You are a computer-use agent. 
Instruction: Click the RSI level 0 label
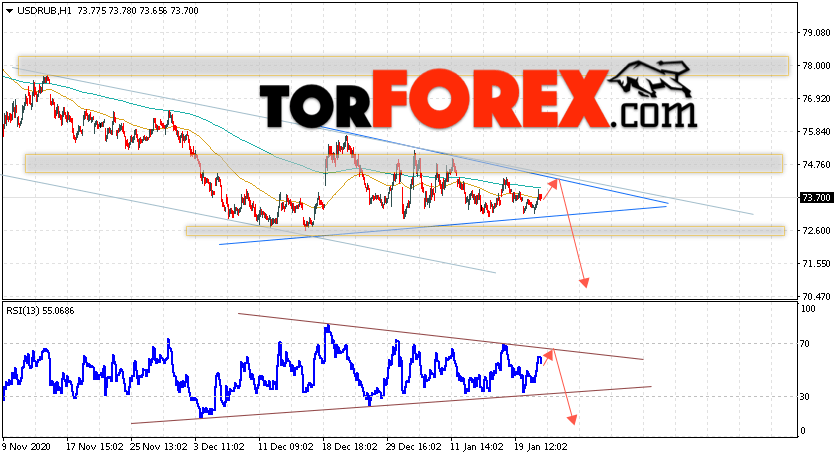804,431
